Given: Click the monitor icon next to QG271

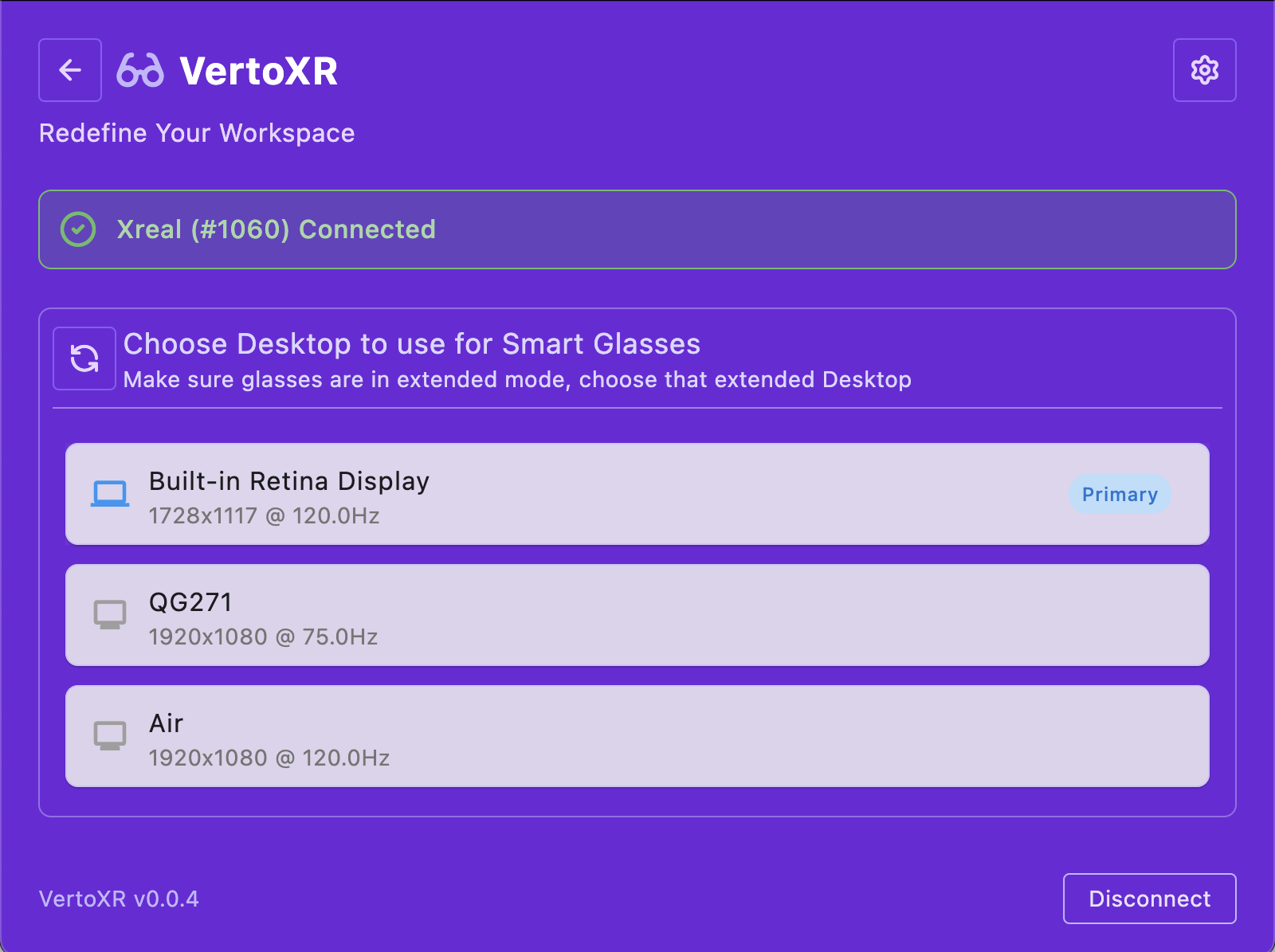Looking at the screenshot, I should (110, 615).
